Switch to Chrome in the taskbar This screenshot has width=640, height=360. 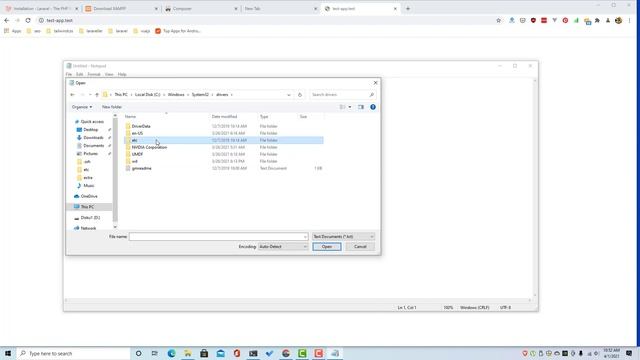point(286,353)
